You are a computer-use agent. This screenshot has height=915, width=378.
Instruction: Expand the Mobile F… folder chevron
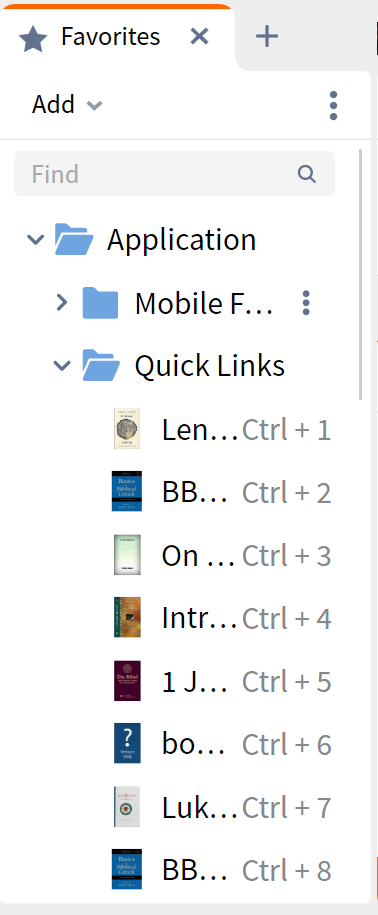(x=62, y=302)
